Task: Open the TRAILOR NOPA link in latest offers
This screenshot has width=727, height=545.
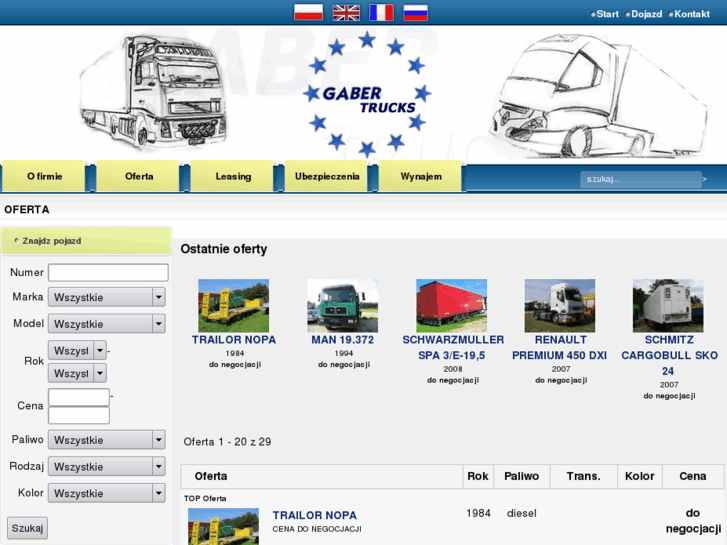Action: 234,340
